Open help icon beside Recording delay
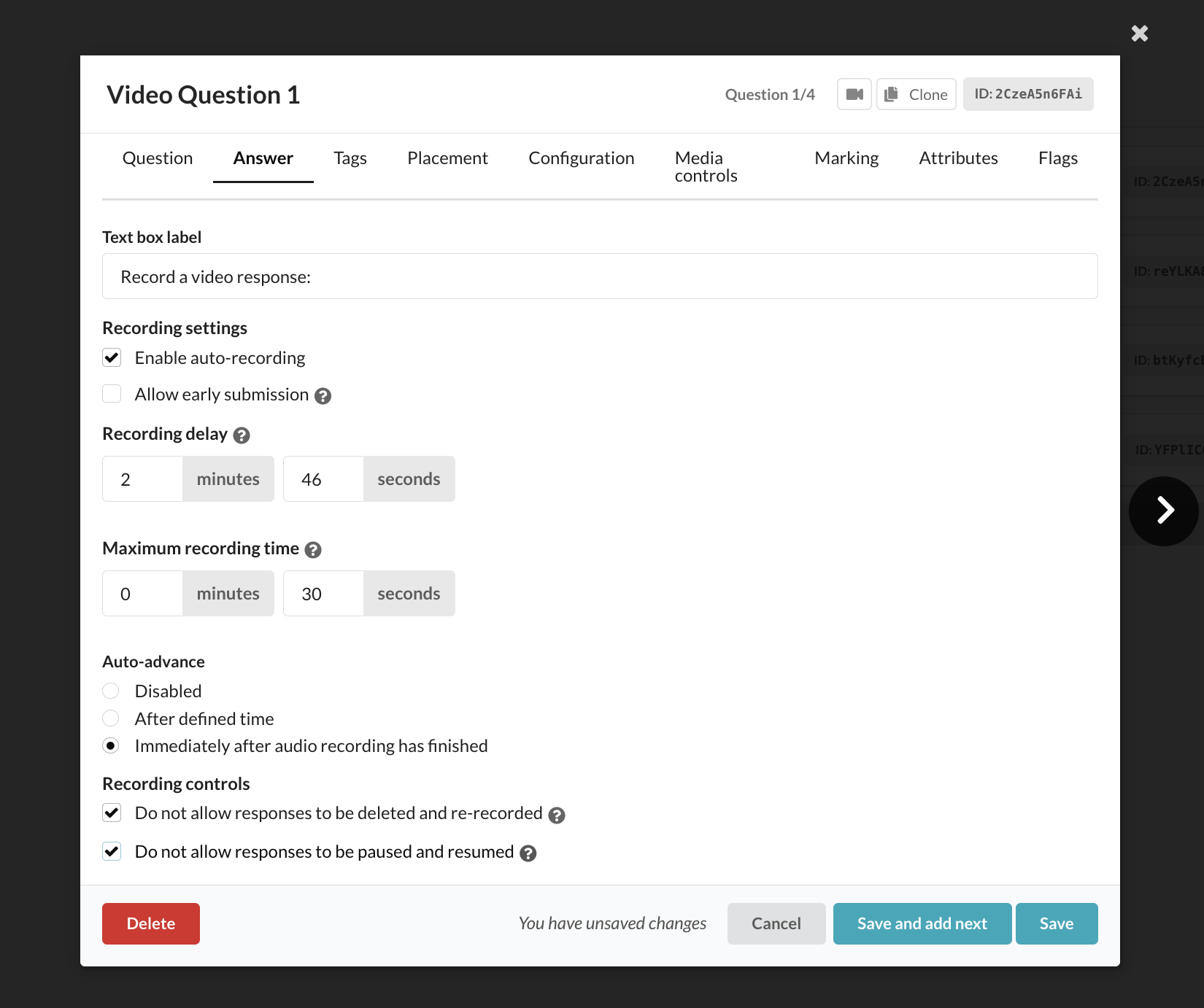 (242, 435)
